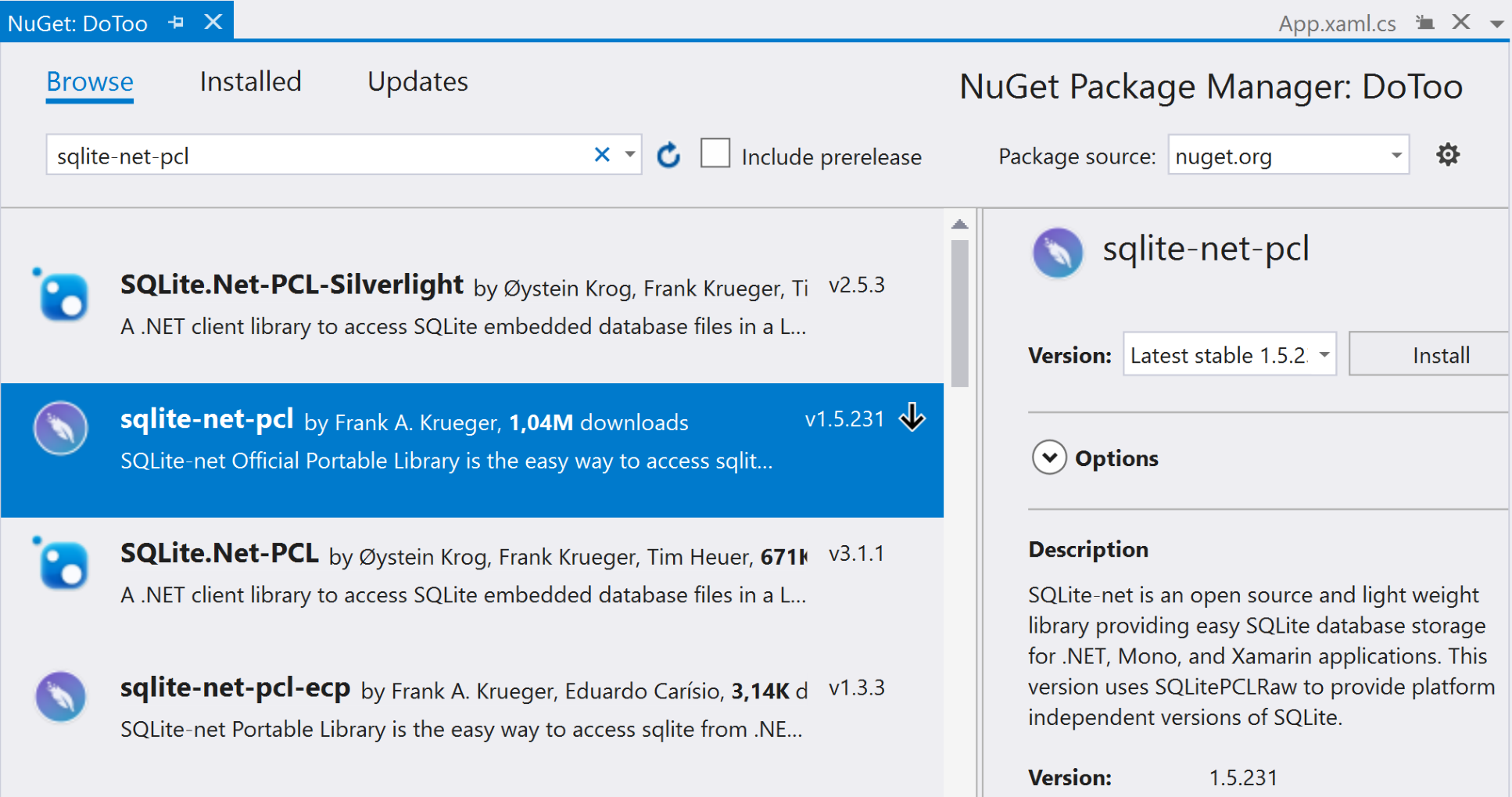This screenshot has height=797, width=1512.
Task: Click version value 1.5.231 in details
Action: [x=1243, y=777]
